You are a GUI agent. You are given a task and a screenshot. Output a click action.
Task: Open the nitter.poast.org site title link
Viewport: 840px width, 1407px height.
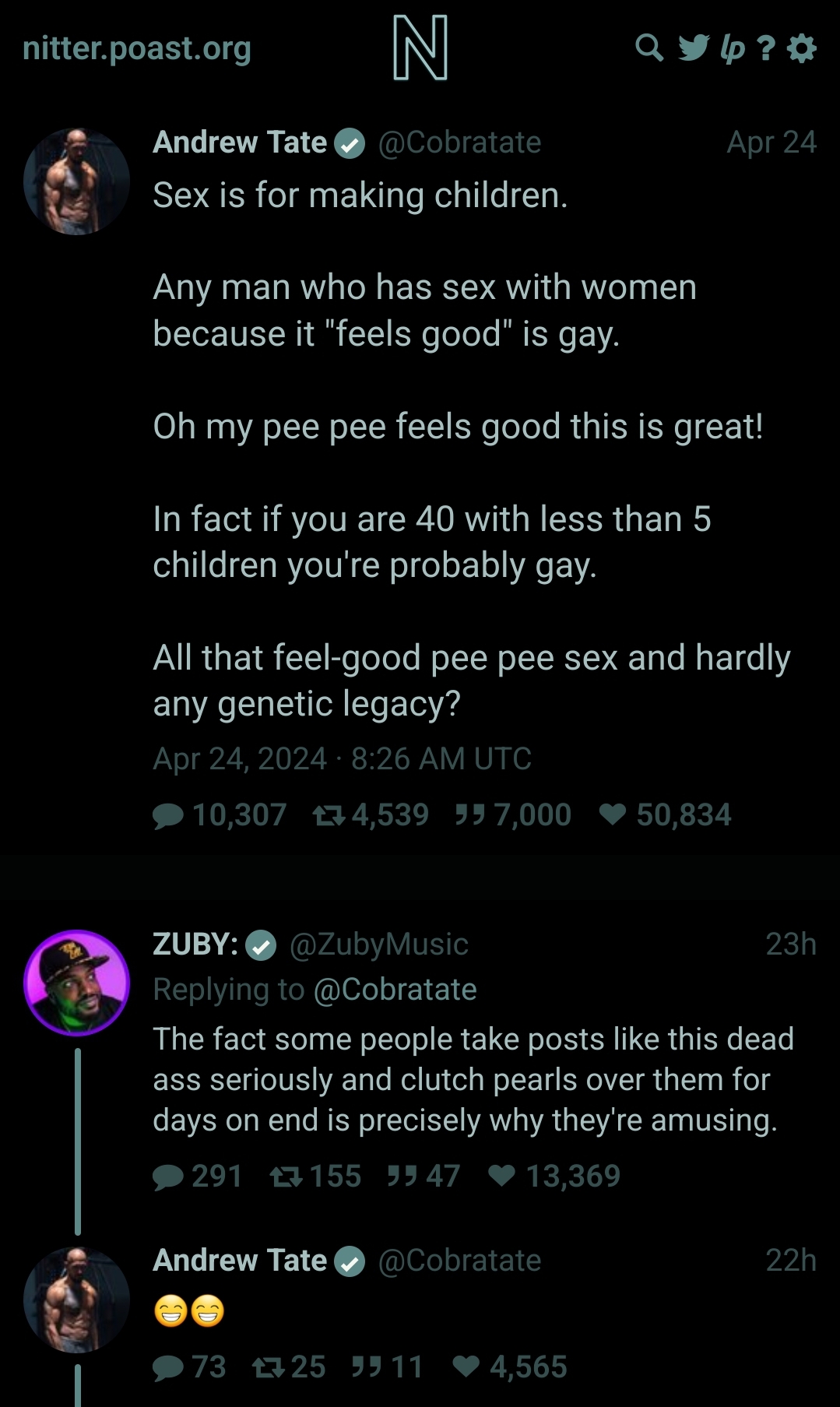pos(137,48)
